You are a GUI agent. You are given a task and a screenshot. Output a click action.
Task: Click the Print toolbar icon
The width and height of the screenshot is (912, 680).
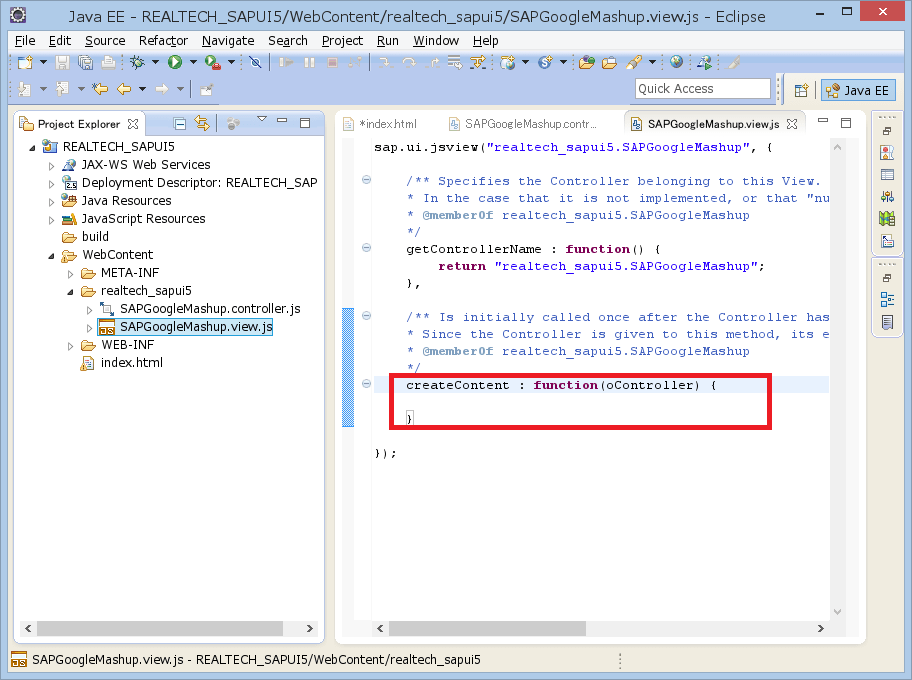click(x=108, y=62)
